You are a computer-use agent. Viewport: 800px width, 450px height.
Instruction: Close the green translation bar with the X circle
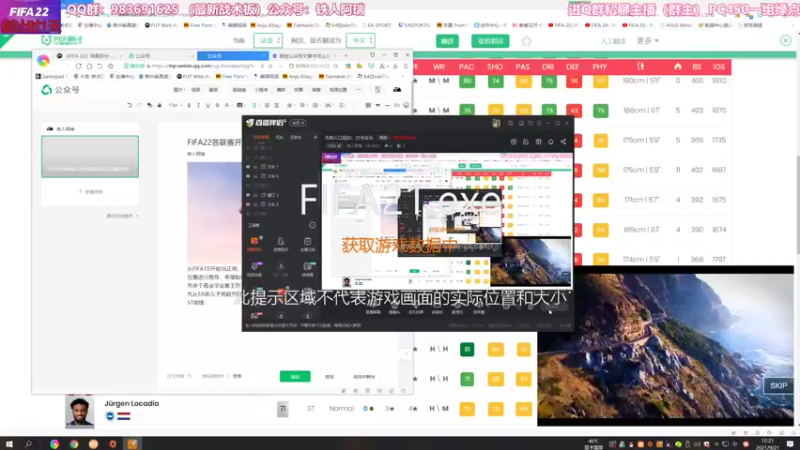[x=785, y=40]
